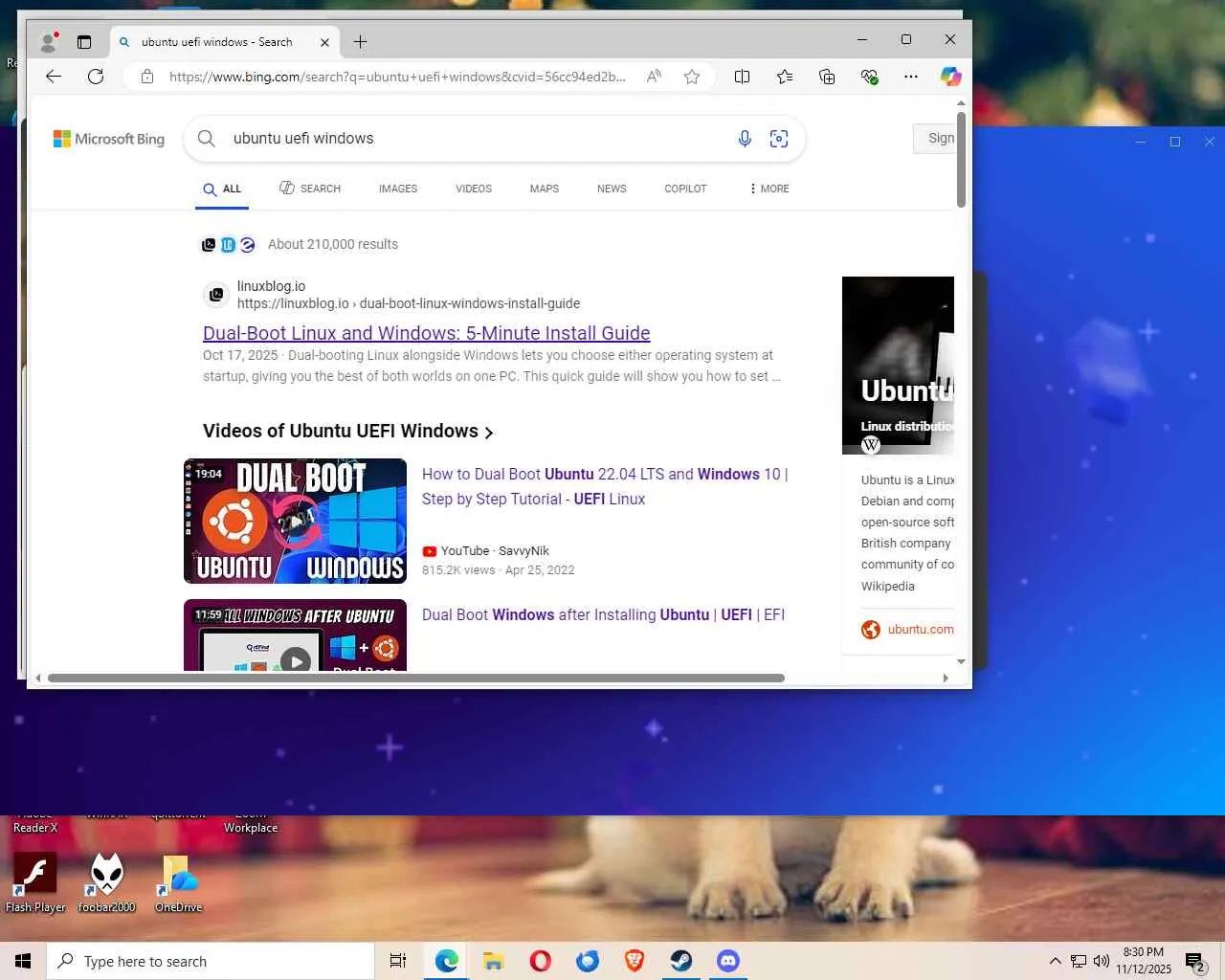
Task: Switch to the IMAGES tab
Action: (398, 189)
